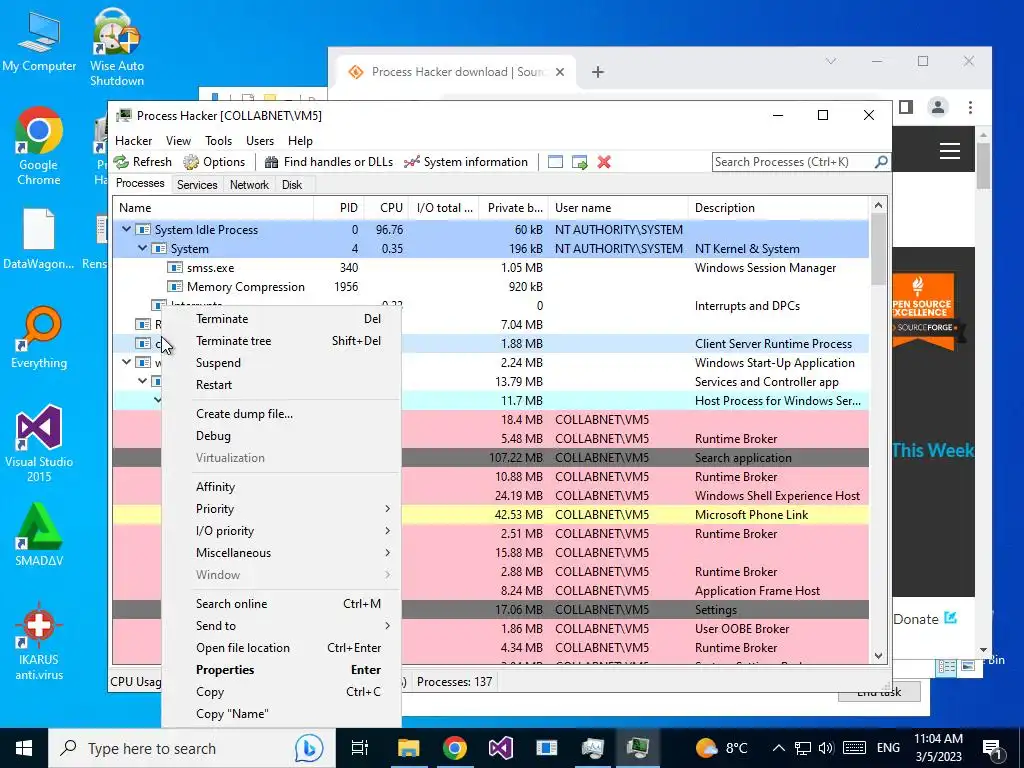This screenshot has height=768, width=1024.
Task: Click the search magnifier in Process Hacker
Action: click(x=881, y=161)
